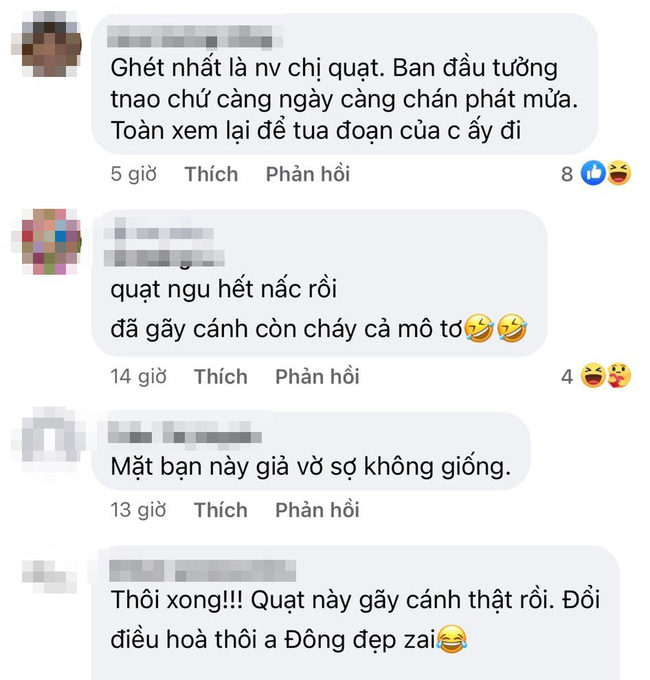
Task: Reply to the 13 giờ comment
Action: coord(317,510)
